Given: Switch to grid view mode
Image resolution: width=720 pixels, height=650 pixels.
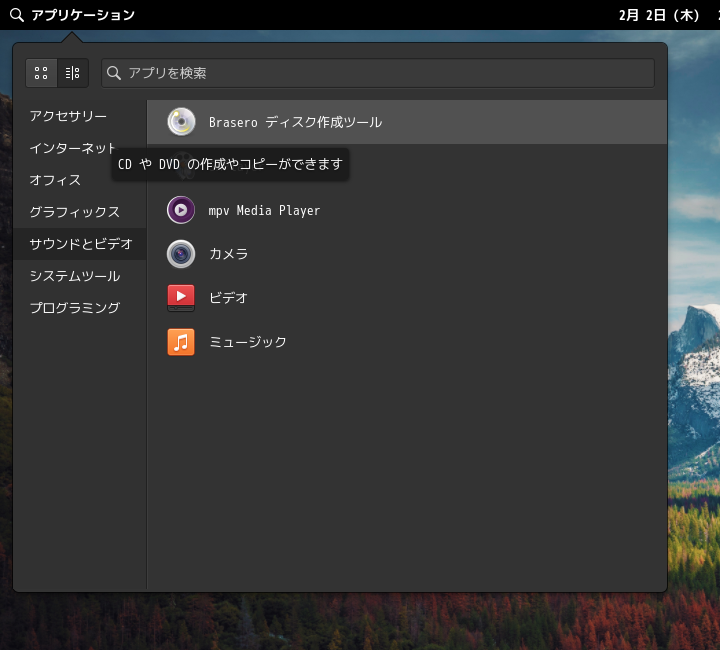Looking at the screenshot, I should point(41,73).
